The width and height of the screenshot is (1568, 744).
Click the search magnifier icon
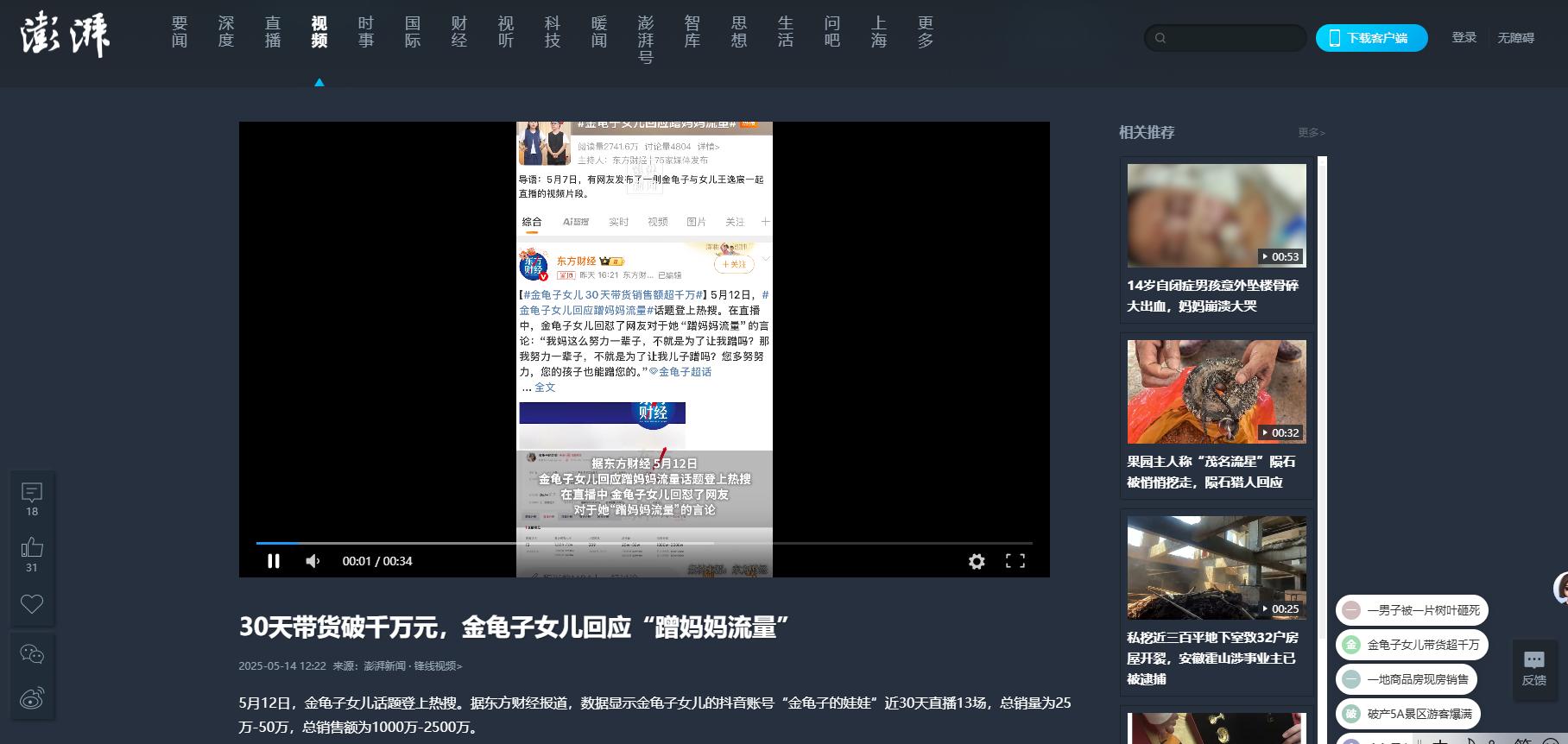pos(1160,38)
